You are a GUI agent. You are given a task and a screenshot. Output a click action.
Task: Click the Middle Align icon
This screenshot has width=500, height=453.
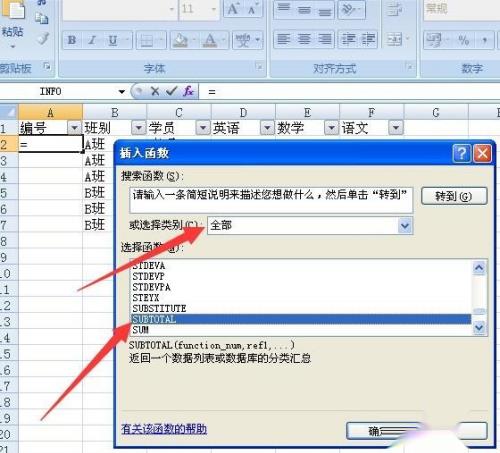point(304,9)
